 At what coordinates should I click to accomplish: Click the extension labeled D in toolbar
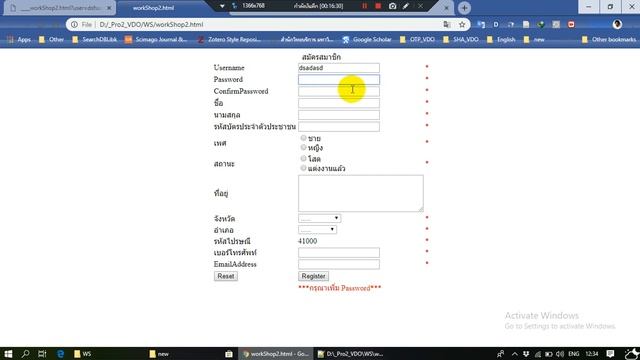496,24
